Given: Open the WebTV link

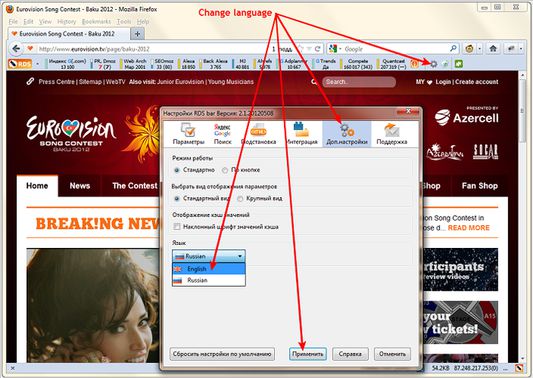Looking at the screenshot, I should tap(116, 82).
